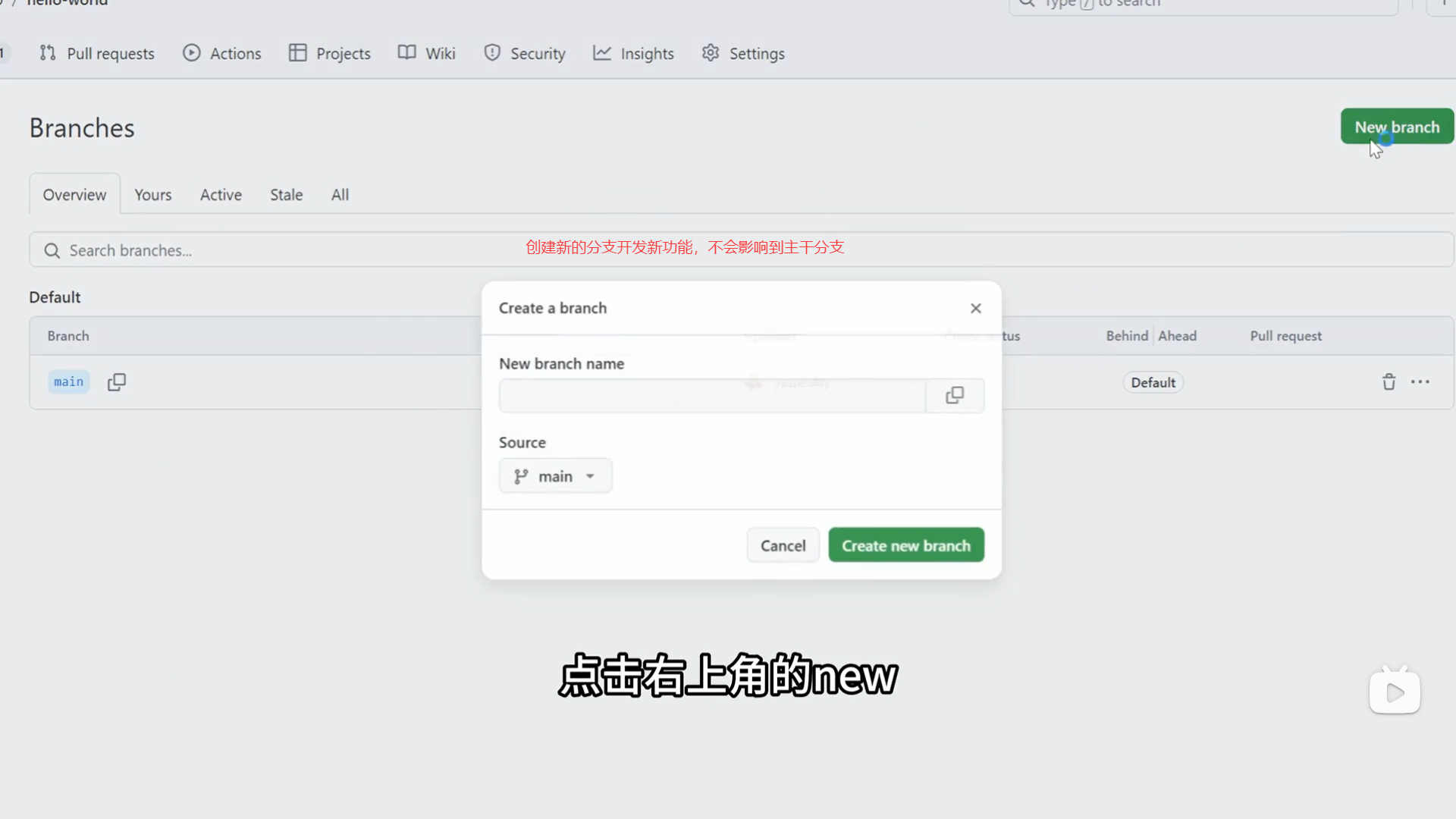1456x819 pixels.
Task: Open the Wiki book tab
Action: pos(427,53)
